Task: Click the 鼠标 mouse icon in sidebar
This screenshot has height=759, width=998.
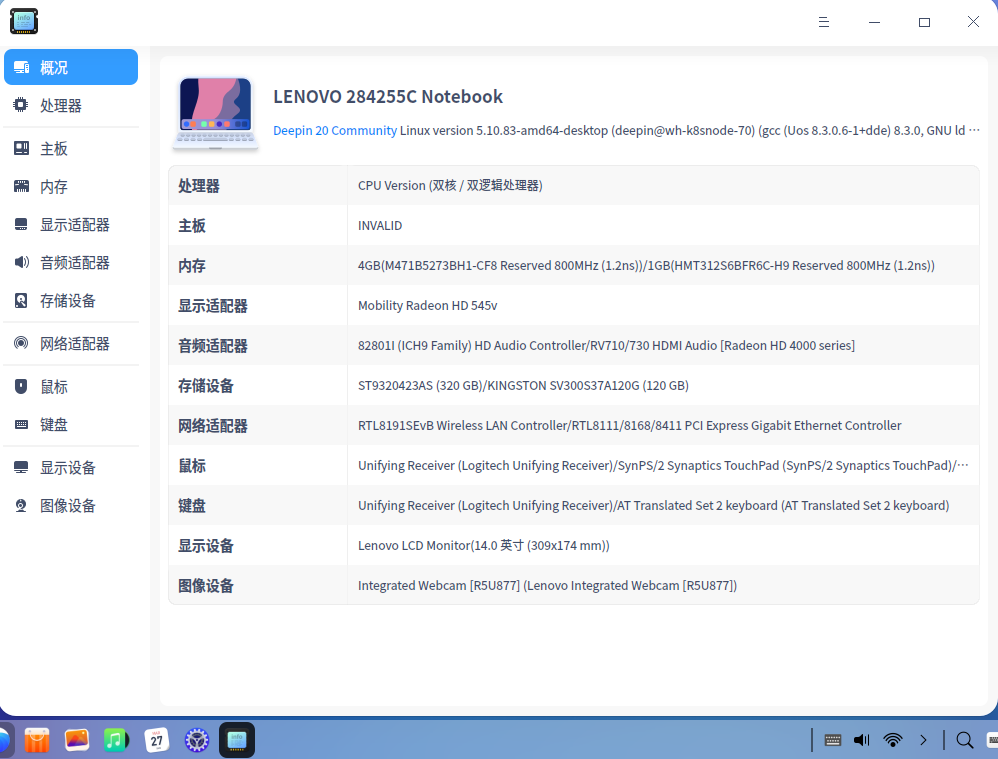Action: point(21,387)
